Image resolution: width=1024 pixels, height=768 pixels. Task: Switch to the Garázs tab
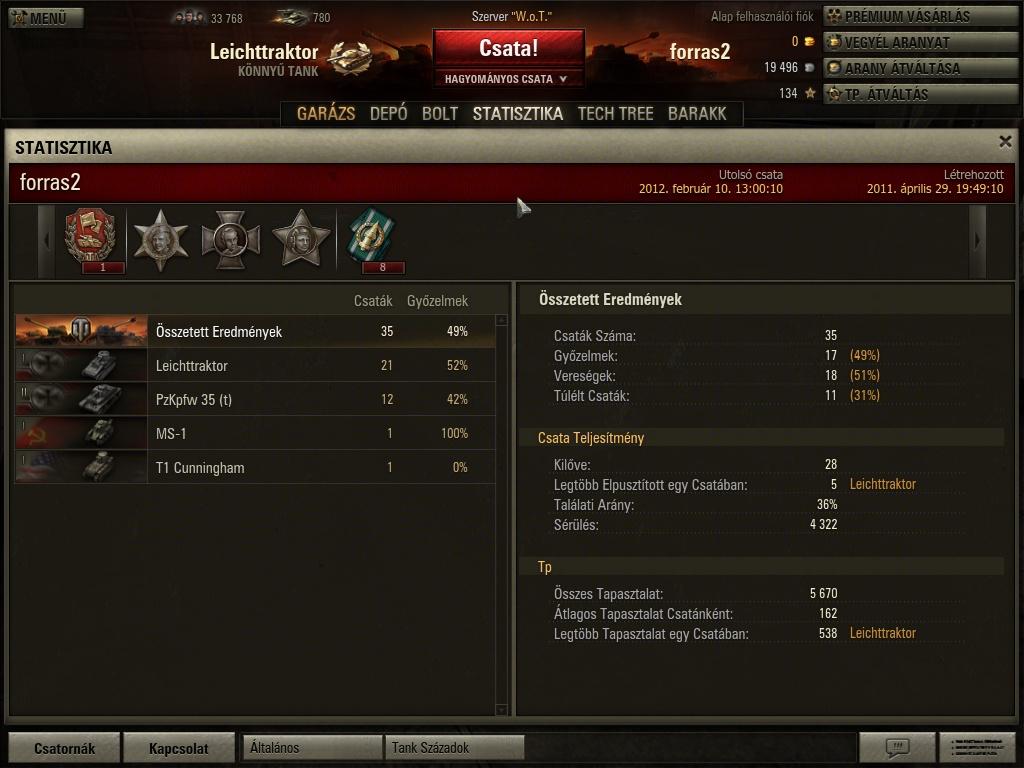click(x=326, y=114)
